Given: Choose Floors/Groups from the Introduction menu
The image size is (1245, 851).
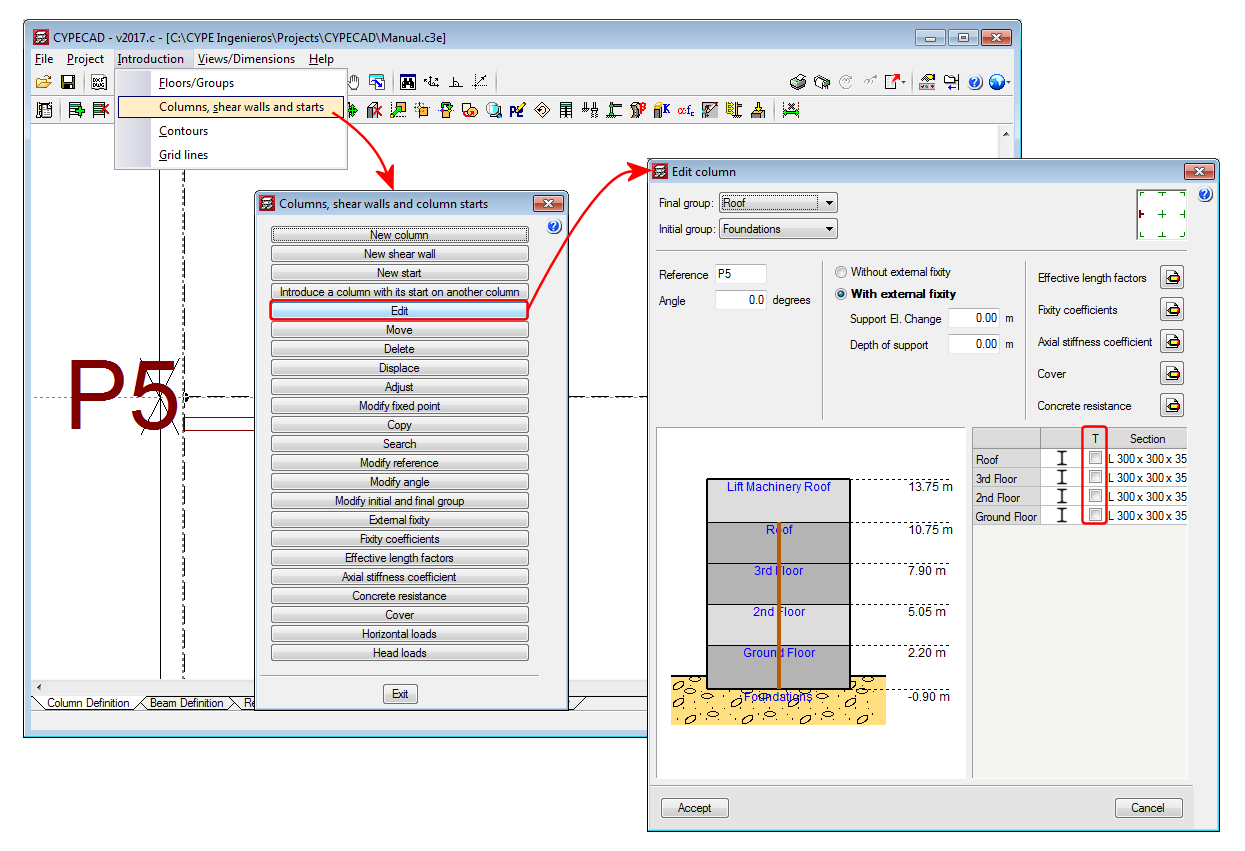Looking at the screenshot, I should pos(196,83).
